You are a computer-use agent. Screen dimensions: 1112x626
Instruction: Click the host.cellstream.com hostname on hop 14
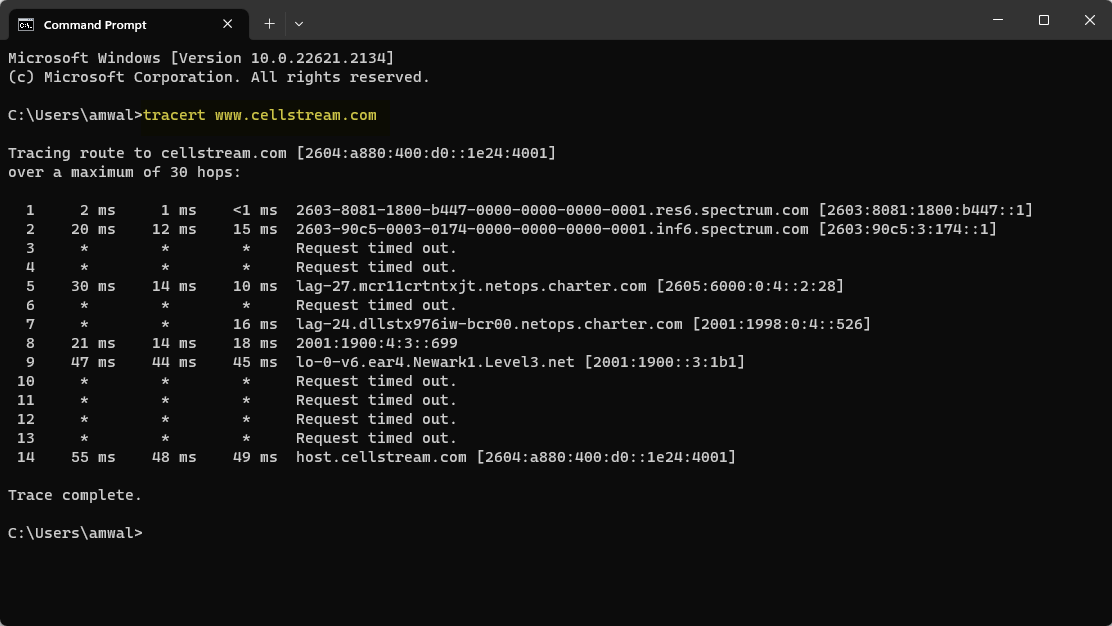point(381,457)
